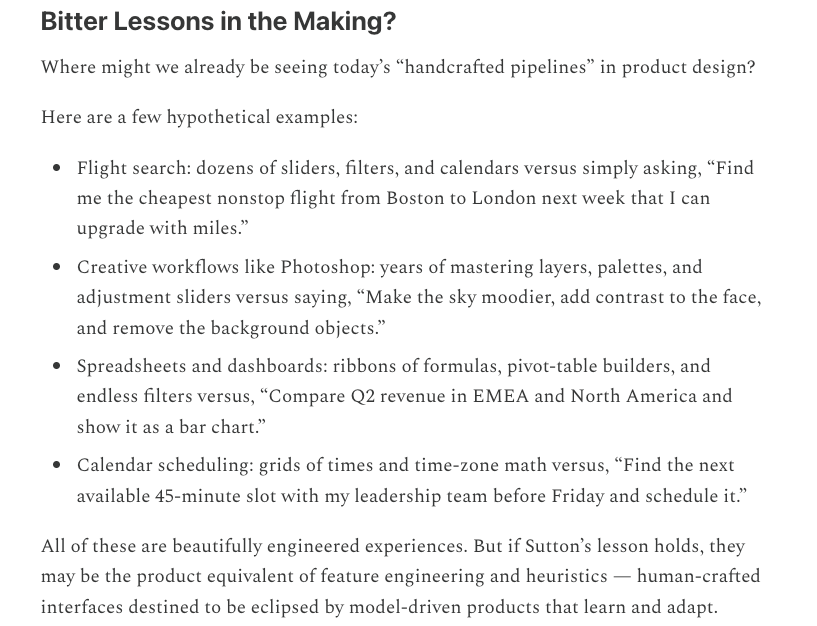Click the word "Photoshop" in the second bullet
The width and height of the screenshot is (817, 626).
pos(325,267)
